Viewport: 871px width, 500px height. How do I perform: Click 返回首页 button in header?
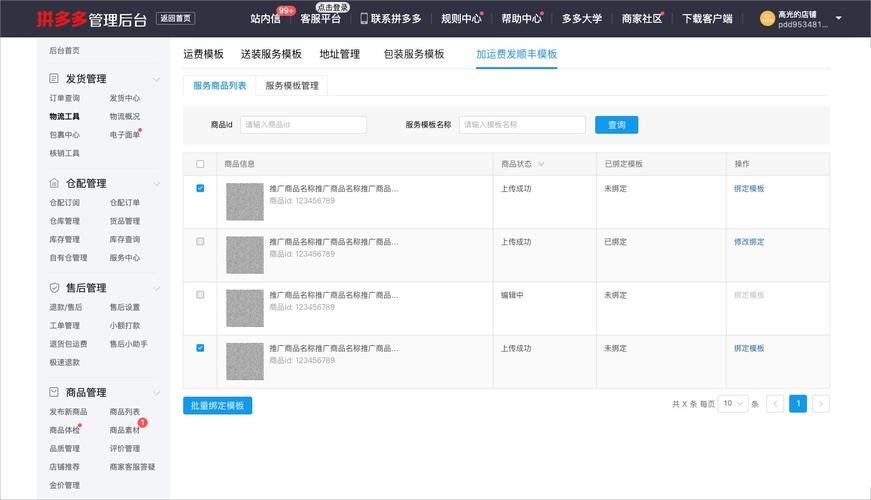pyautogui.click(x=175, y=18)
